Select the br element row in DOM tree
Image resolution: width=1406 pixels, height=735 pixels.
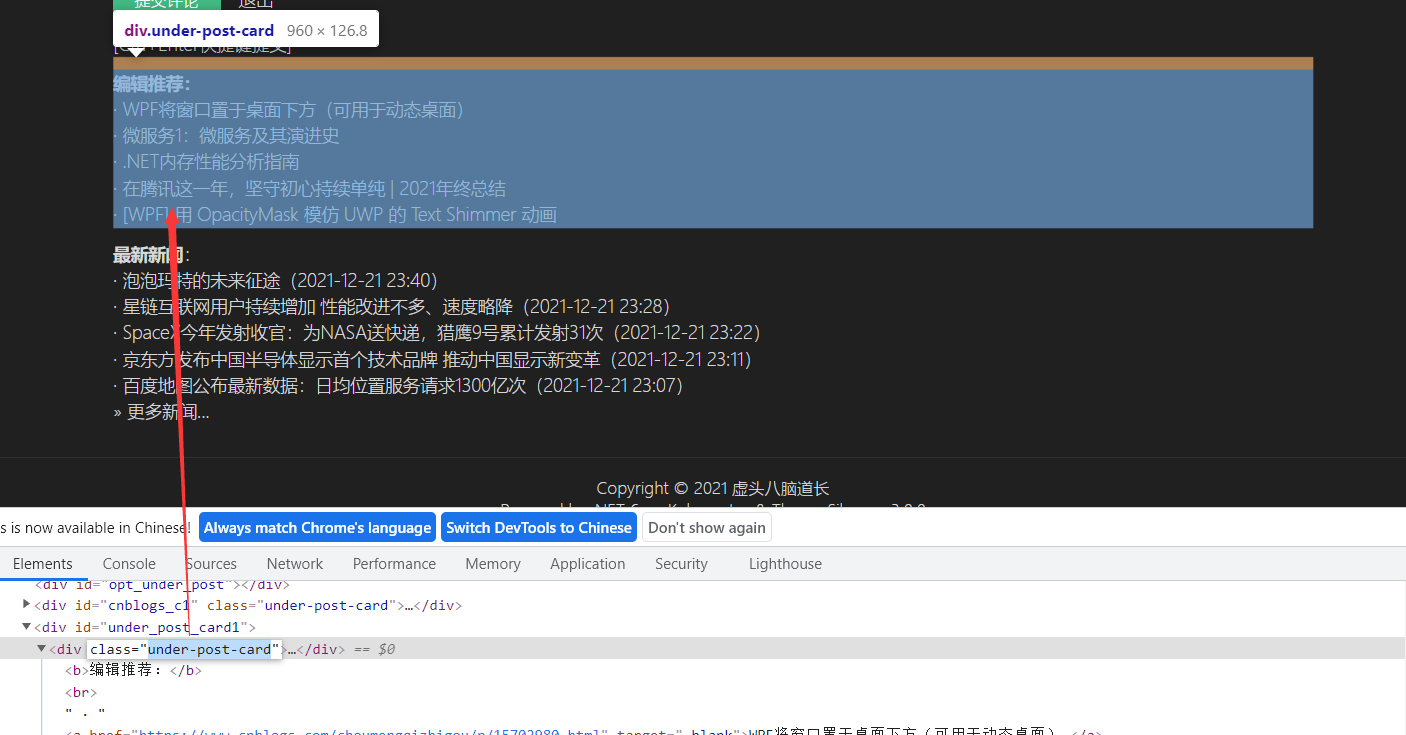coord(81,692)
